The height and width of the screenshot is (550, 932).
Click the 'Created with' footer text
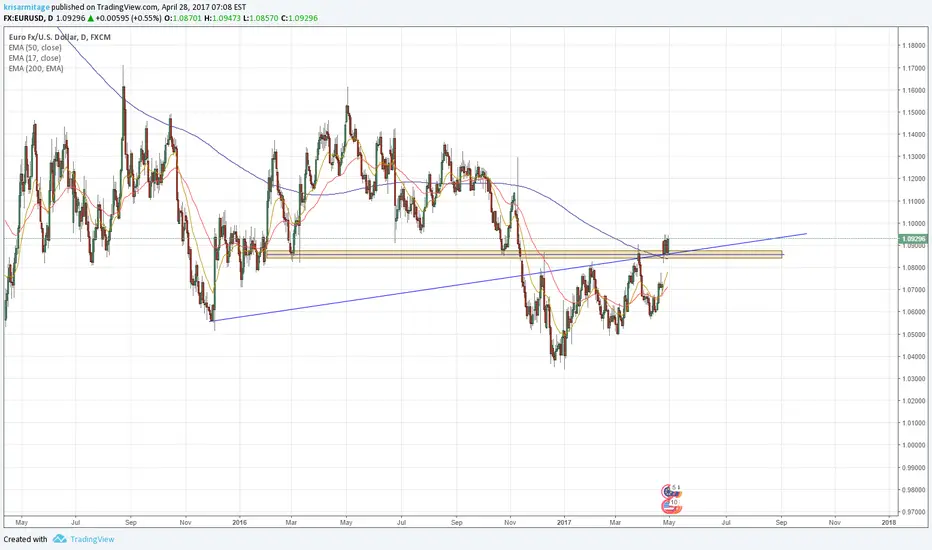(26, 539)
